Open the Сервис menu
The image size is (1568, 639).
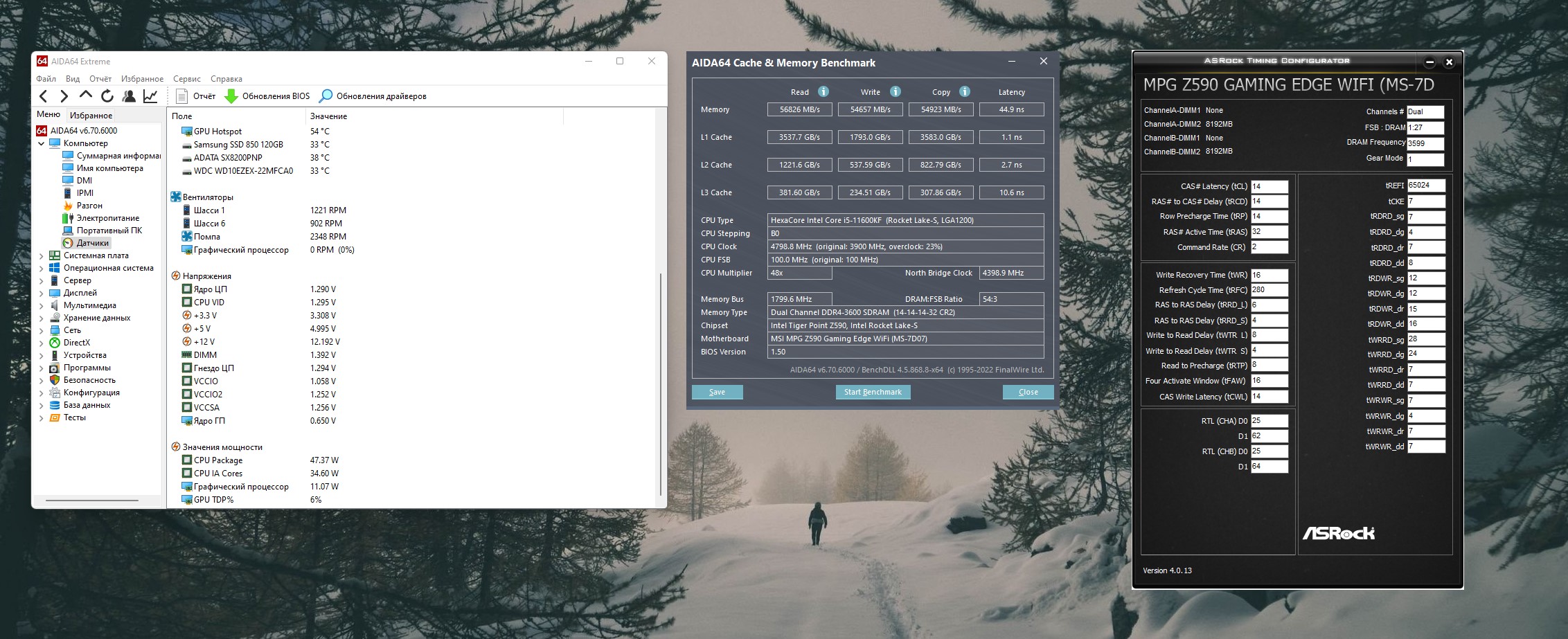coord(187,79)
